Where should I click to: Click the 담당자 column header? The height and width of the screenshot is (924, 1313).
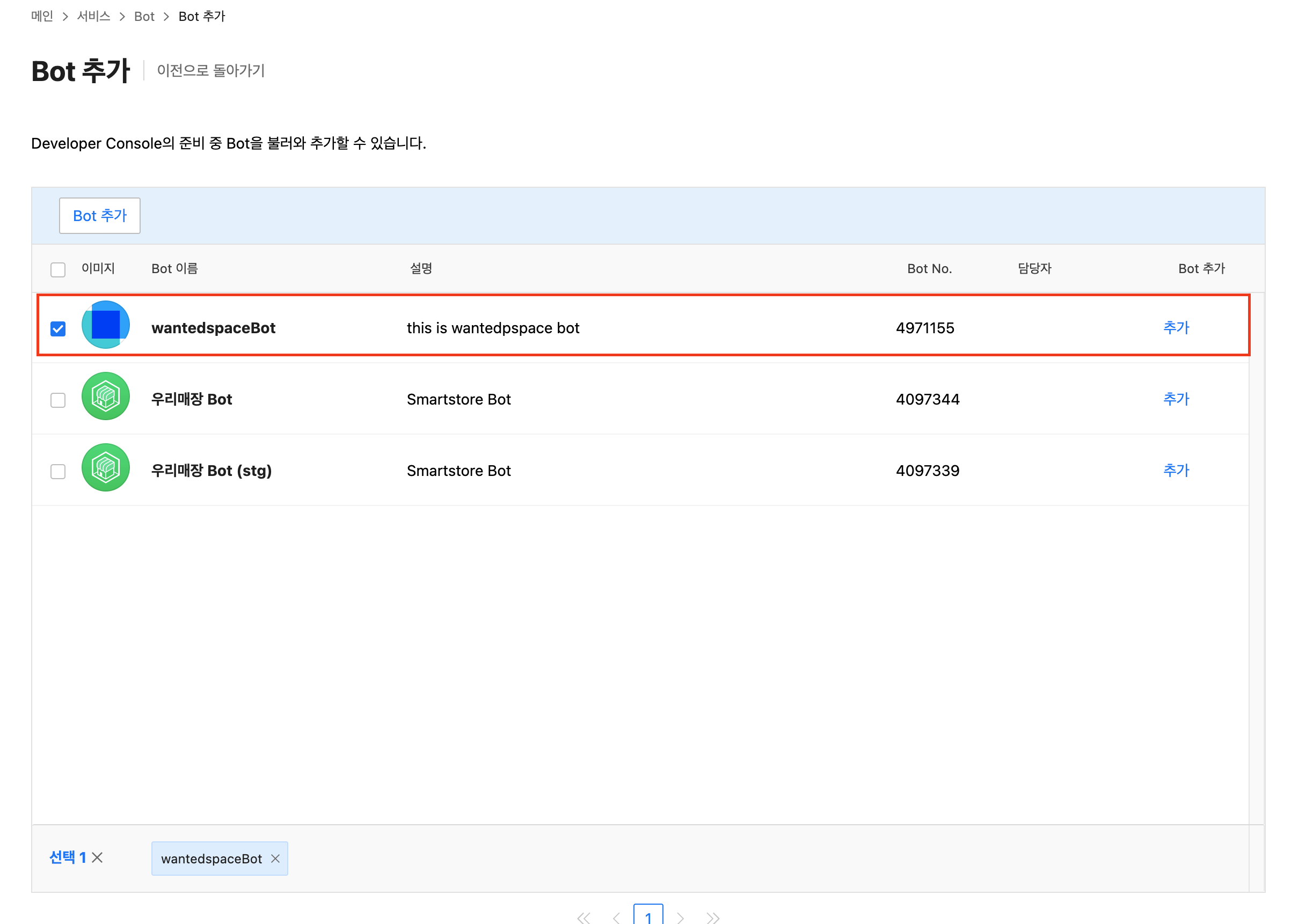click(x=1034, y=269)
